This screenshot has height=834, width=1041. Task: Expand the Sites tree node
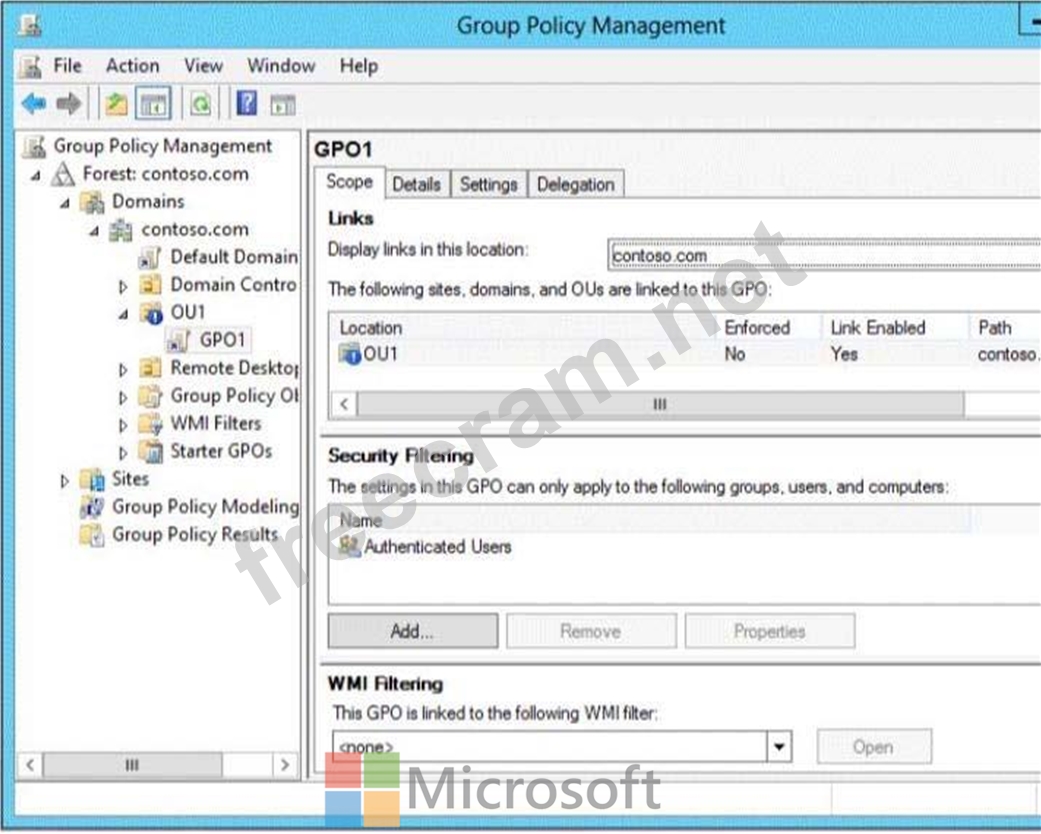(x=64, y=481)
